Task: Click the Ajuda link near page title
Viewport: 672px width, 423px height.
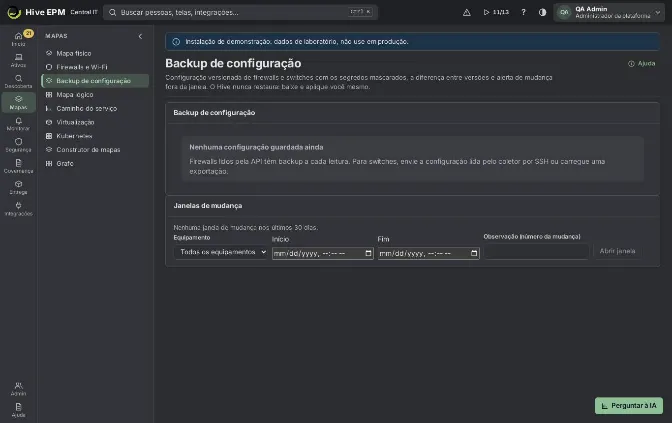Action: tap(642, 63)
